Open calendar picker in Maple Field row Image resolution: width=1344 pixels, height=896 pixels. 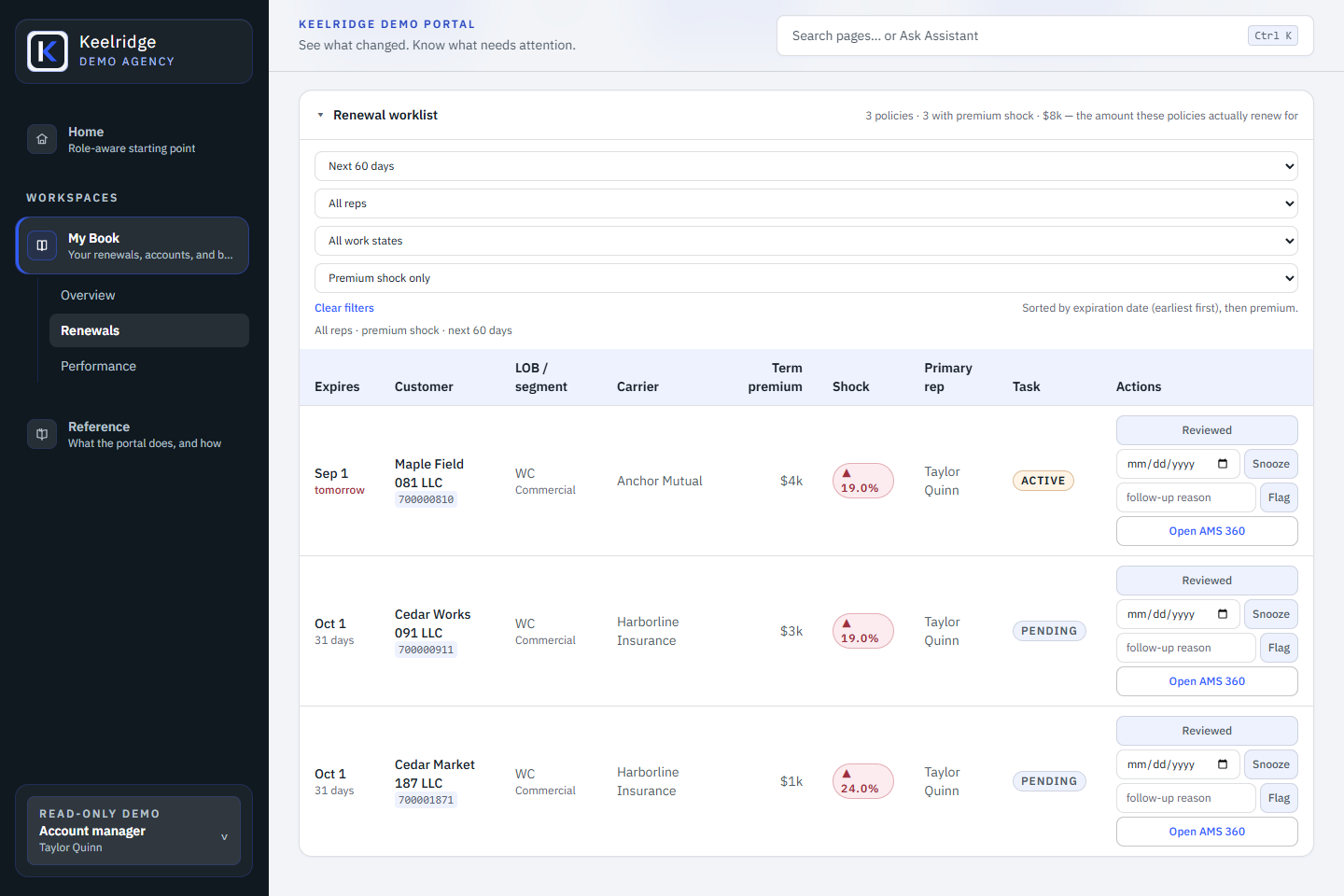coord(1223,464)
